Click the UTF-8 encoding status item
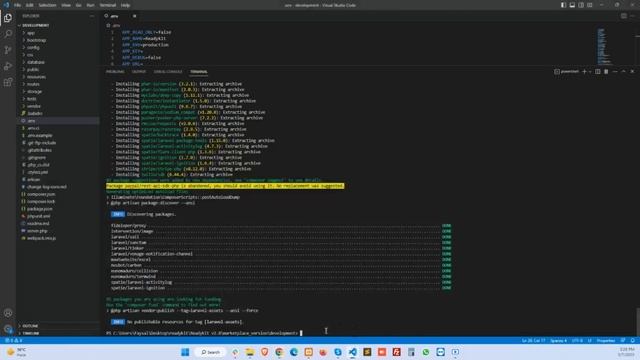The image size is (640, 360). point(577,340)
